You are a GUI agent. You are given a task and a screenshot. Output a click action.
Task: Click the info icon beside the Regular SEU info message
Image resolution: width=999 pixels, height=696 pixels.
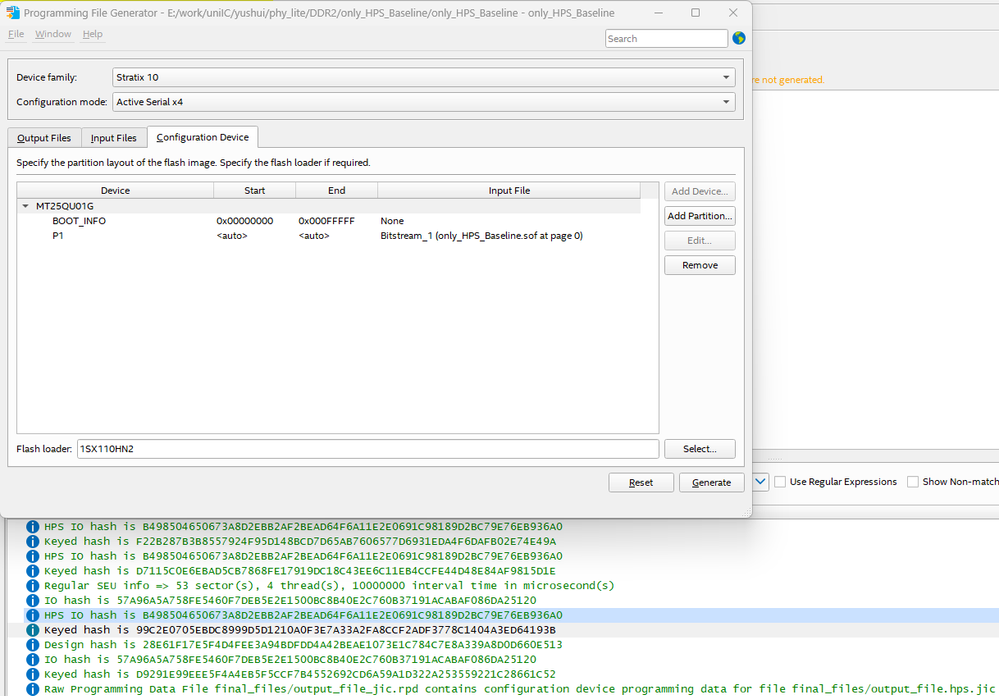coord(32,585)
